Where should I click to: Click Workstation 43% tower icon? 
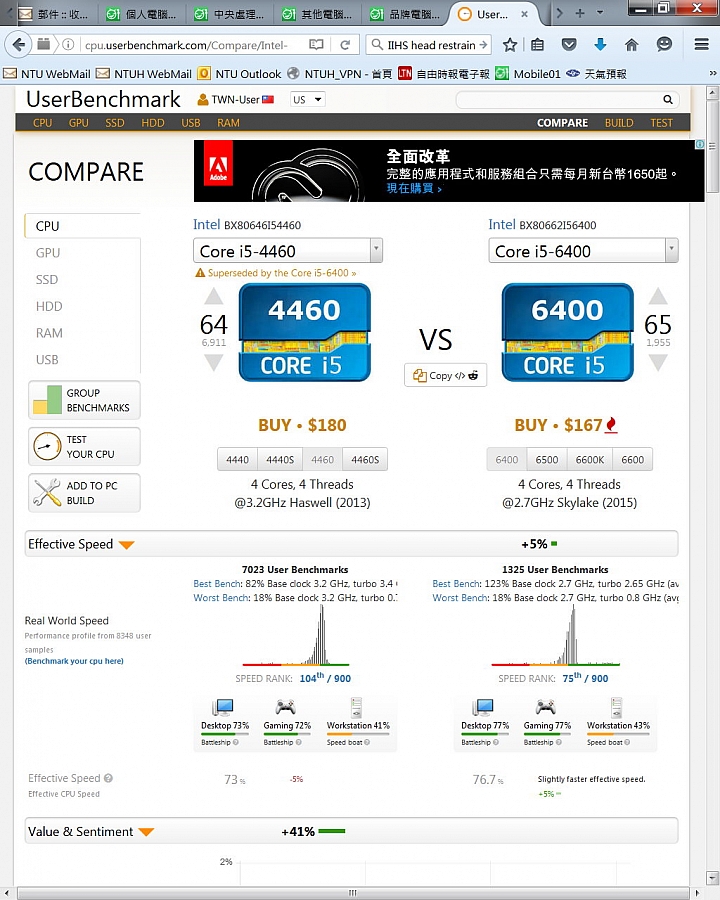click(x=617, y=707)
